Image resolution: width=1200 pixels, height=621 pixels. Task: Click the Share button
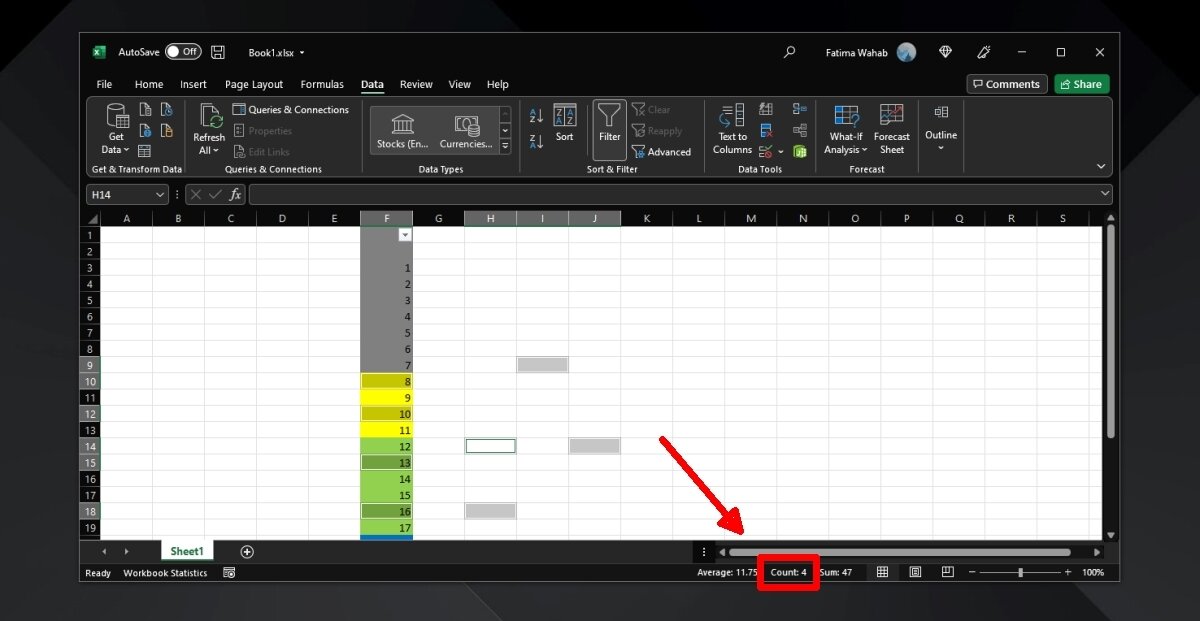coord(1081,85)
